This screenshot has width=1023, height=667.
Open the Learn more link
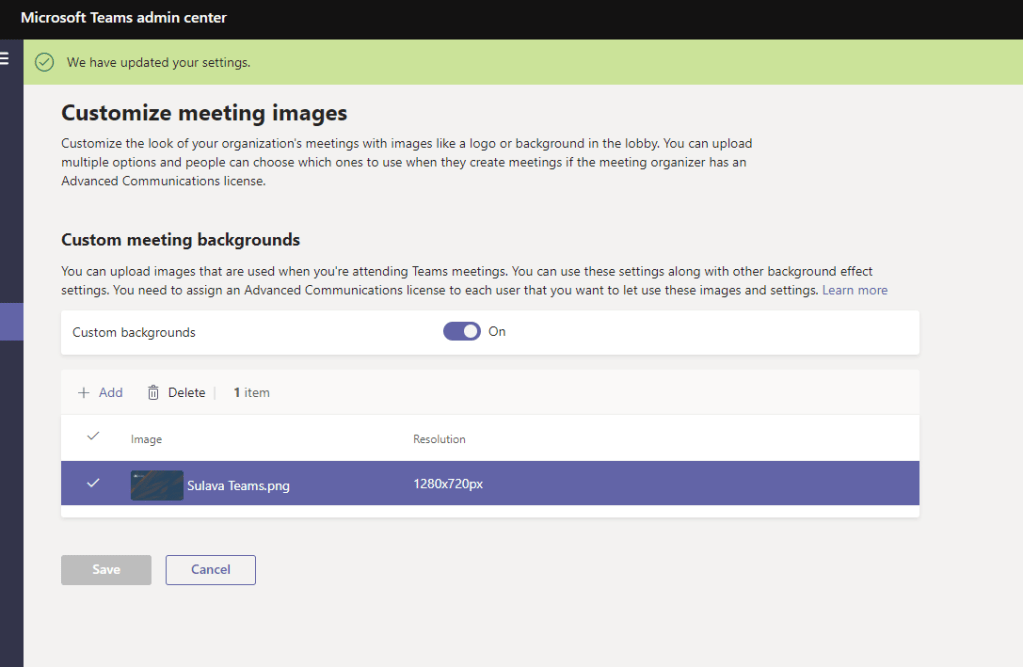[854, 290]
